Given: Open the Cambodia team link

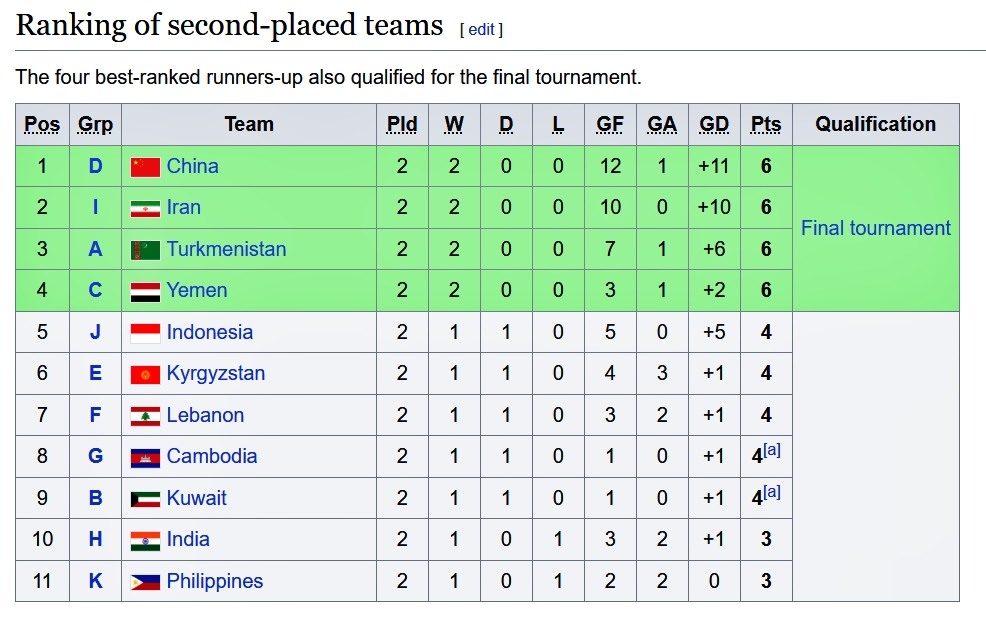Looking at the screenshot, I should point(211,456).
